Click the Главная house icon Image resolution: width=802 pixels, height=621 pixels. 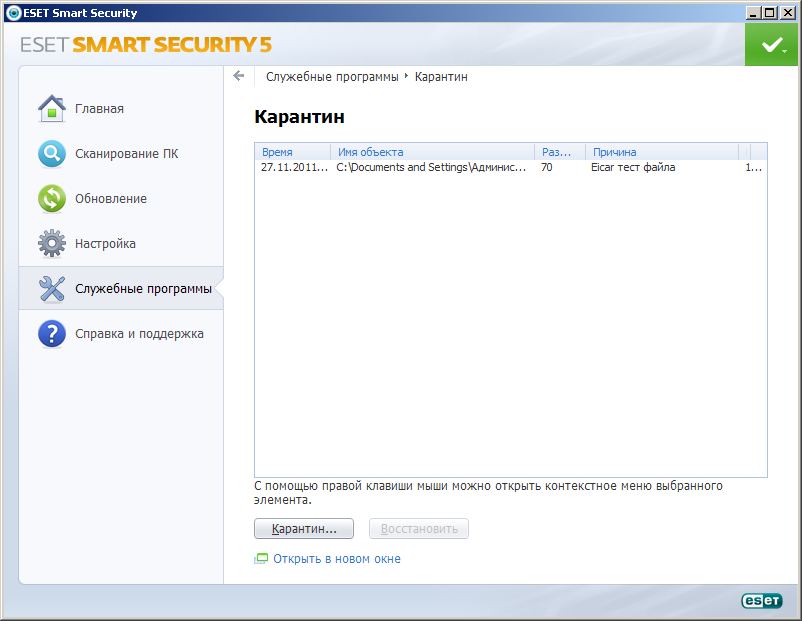[x=52, y=108]
